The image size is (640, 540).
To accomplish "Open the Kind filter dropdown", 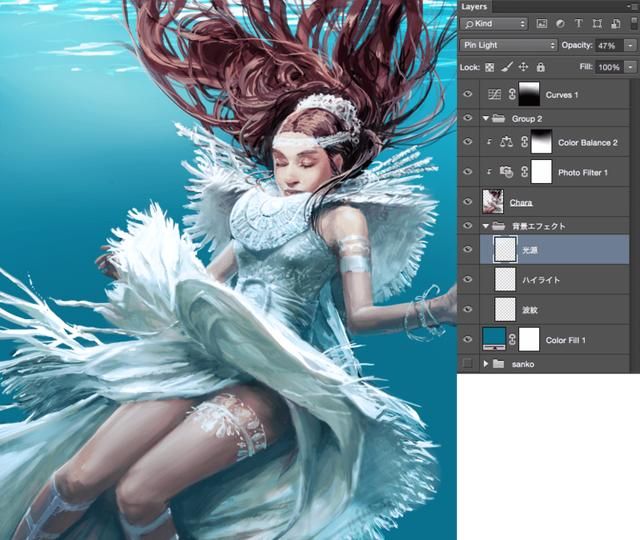I will point(494,24).
